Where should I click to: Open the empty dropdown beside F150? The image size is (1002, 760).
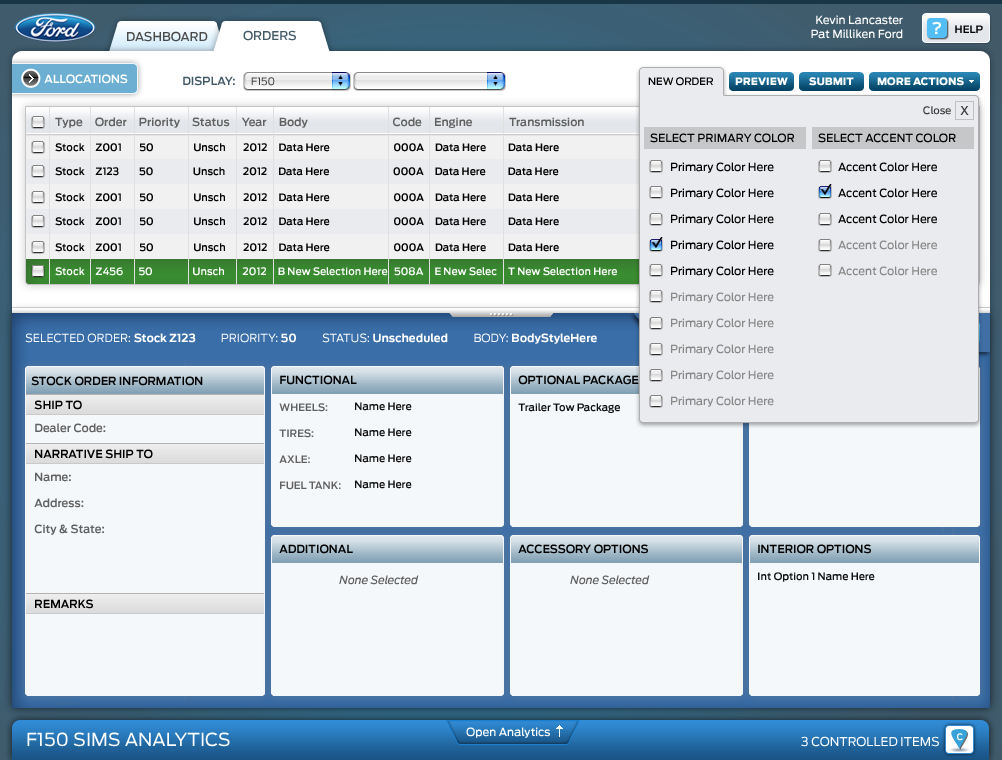click(429, 81)
